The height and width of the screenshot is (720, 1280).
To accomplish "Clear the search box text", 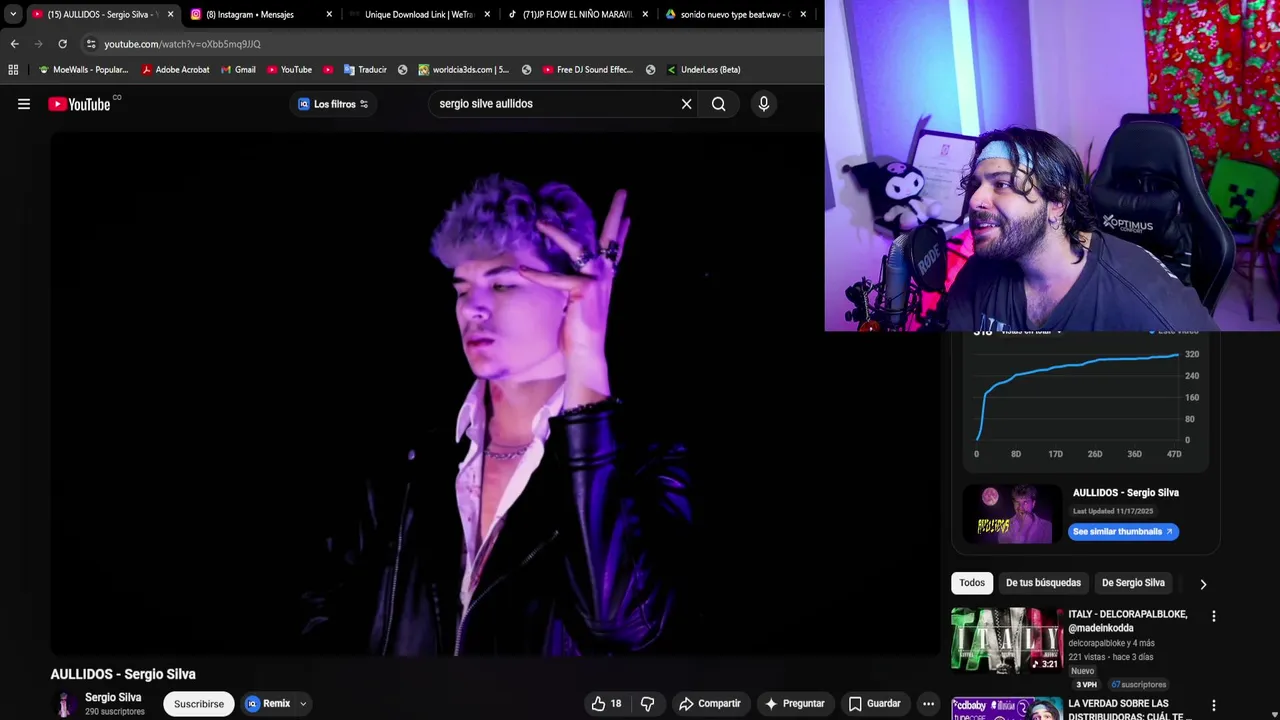I will click(x=686, y=104).
